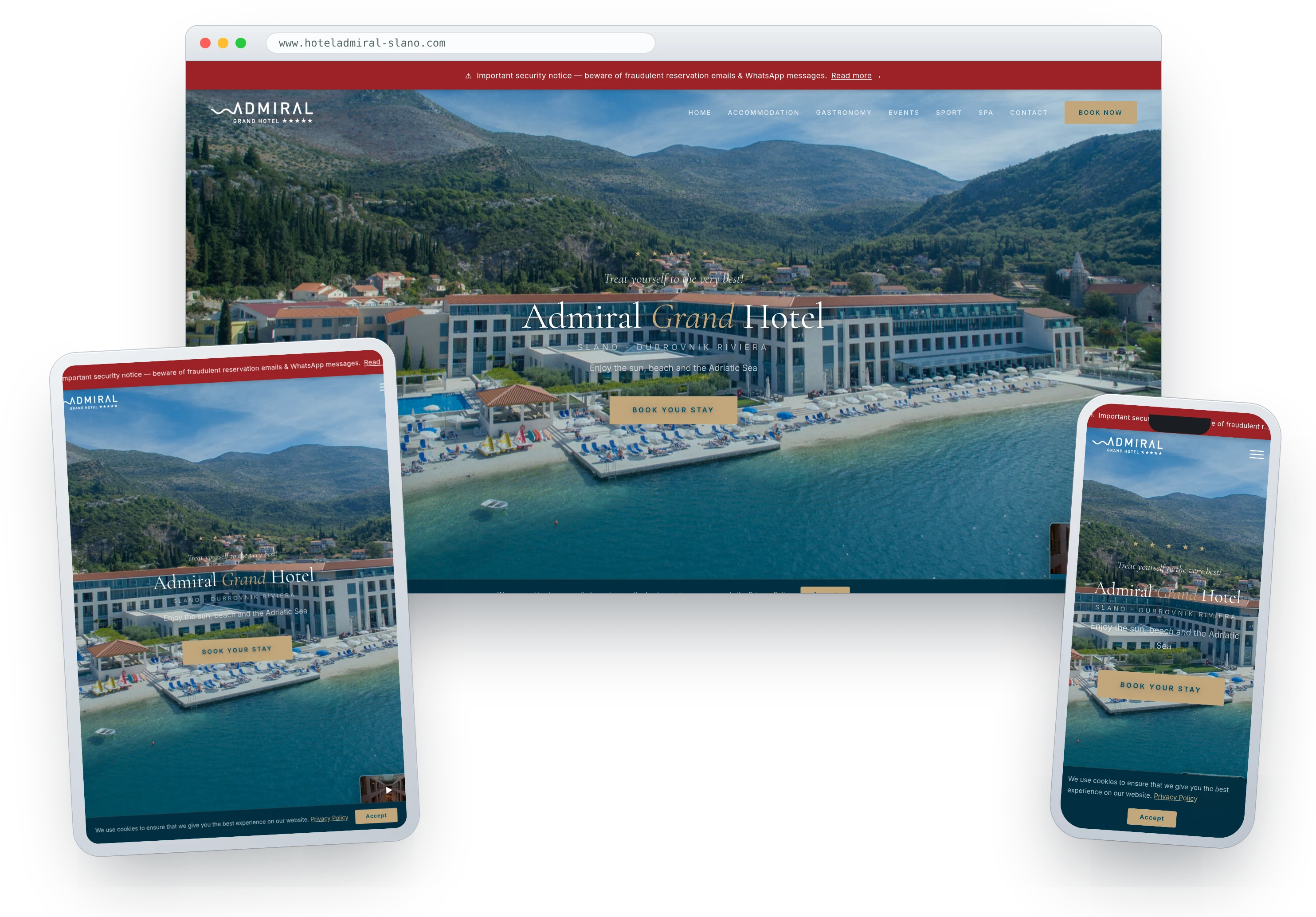
Task: Click Read link in tablet security notice
Action: pos(372,362)
